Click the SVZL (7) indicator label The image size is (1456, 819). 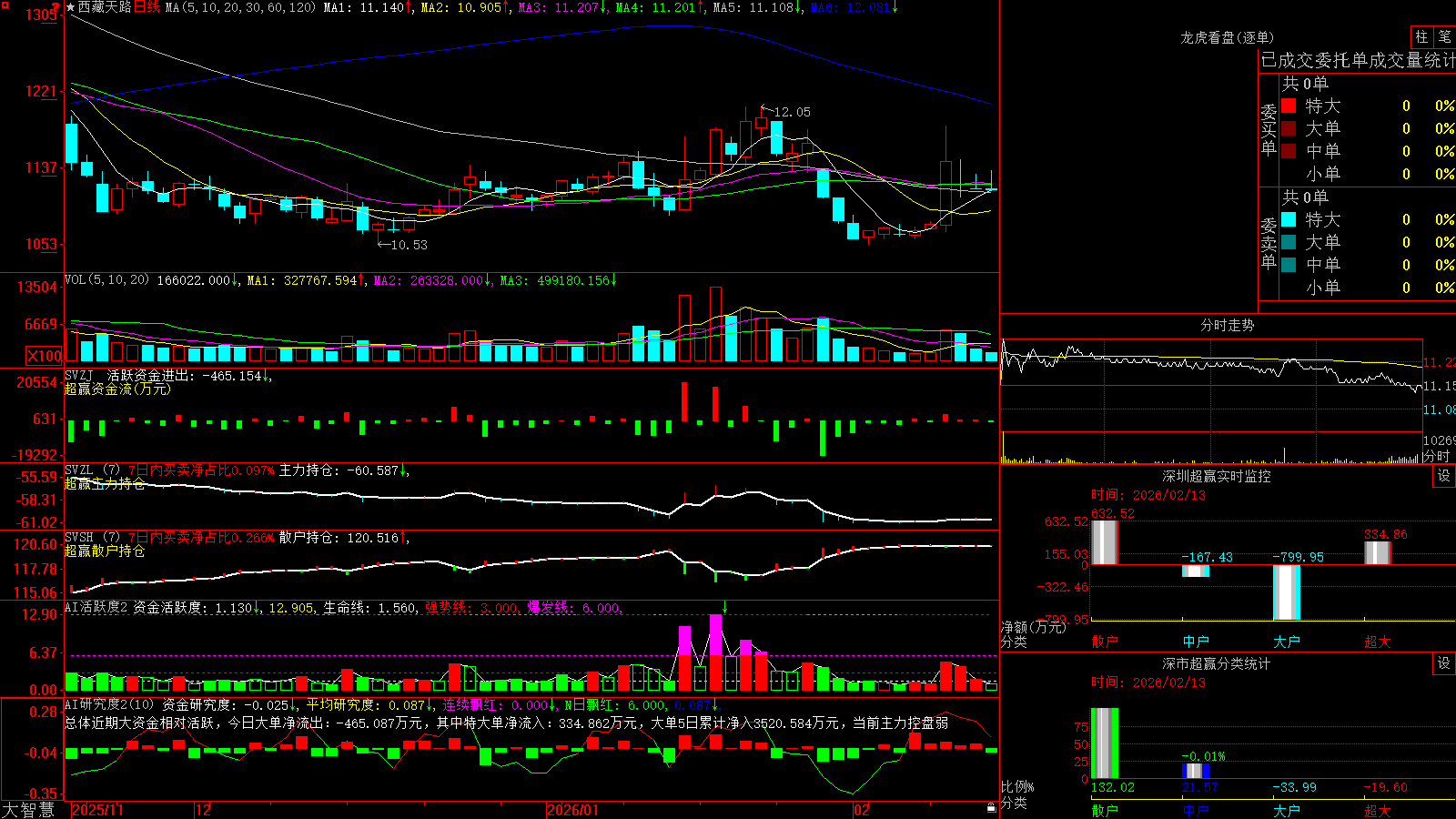[93, 470]
